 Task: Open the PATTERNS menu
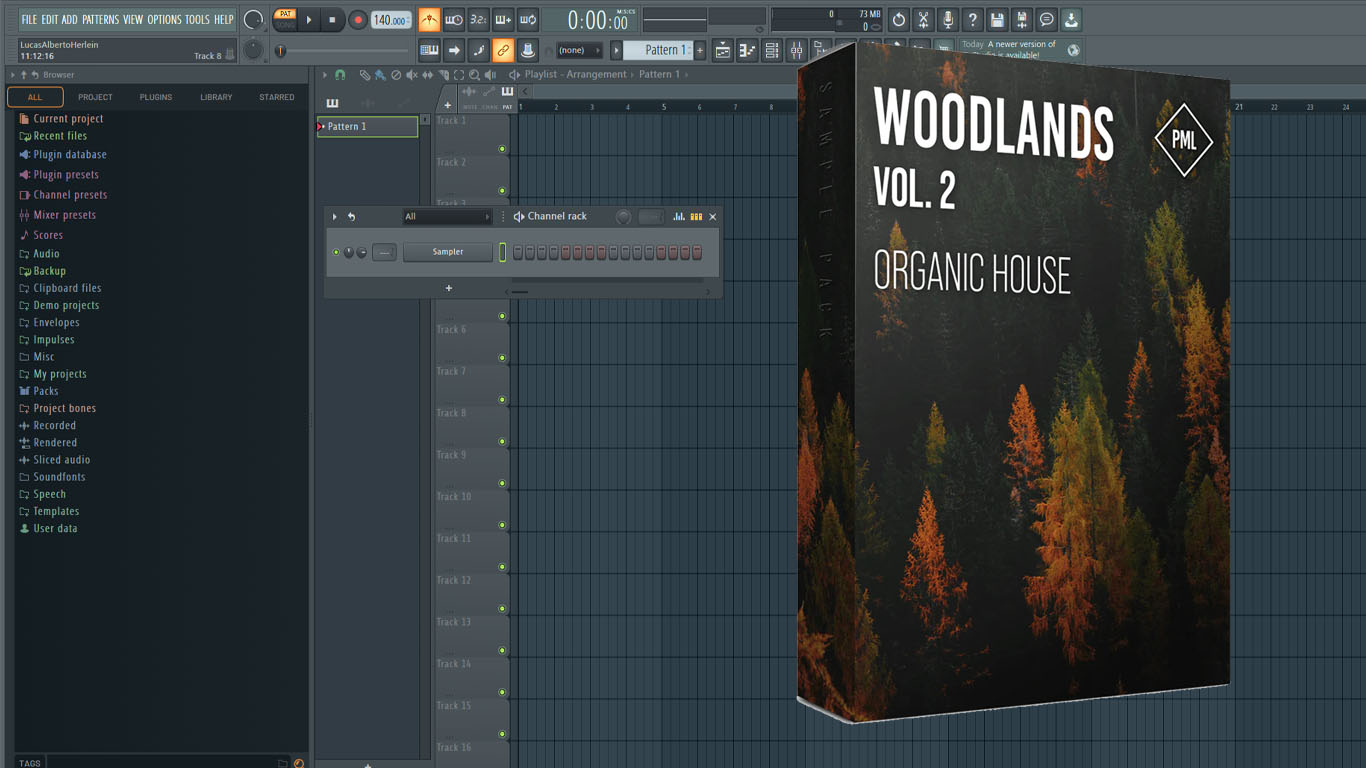(100, 20)
